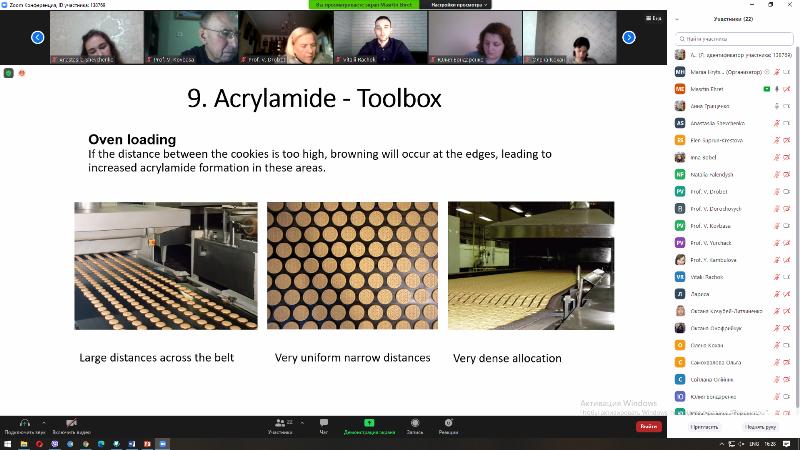This screenshot has width=800, height=450.
Task: Open Viber icon in Windows taskbar
Action: (55, 444)
